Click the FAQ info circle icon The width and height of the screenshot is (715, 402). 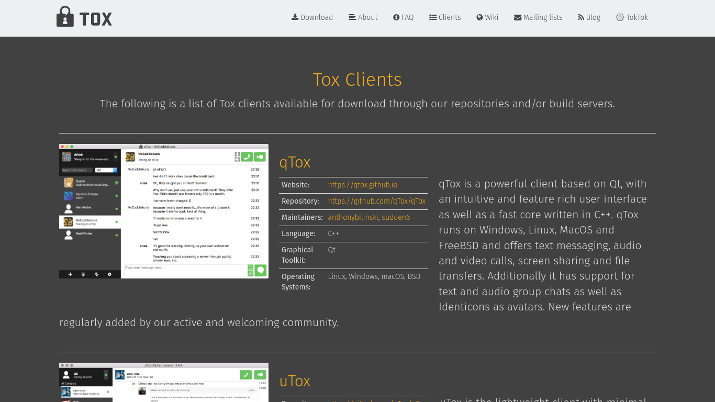(396, 17)
